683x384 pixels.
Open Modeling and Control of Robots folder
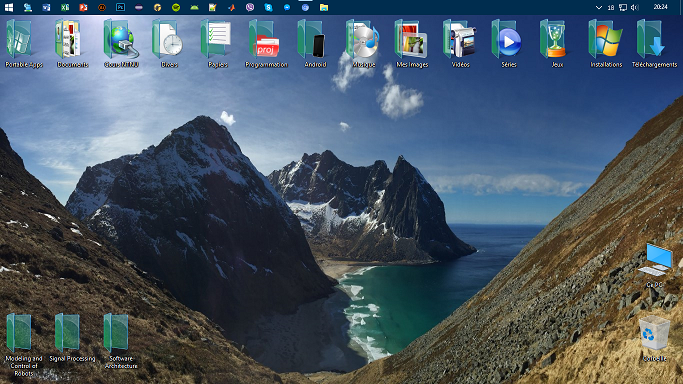pyautogui.click(x=24, y=345)
